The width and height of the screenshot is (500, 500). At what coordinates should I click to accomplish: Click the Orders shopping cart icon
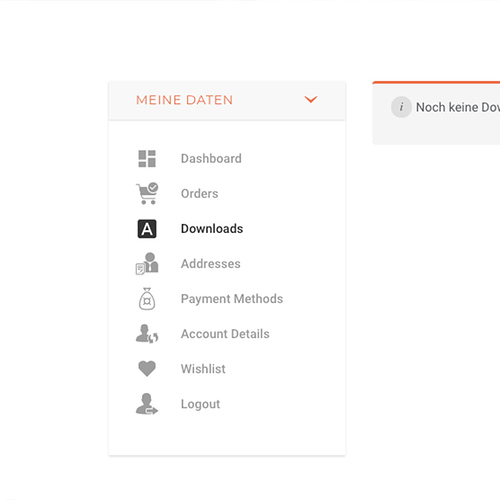tap(147, 193)
